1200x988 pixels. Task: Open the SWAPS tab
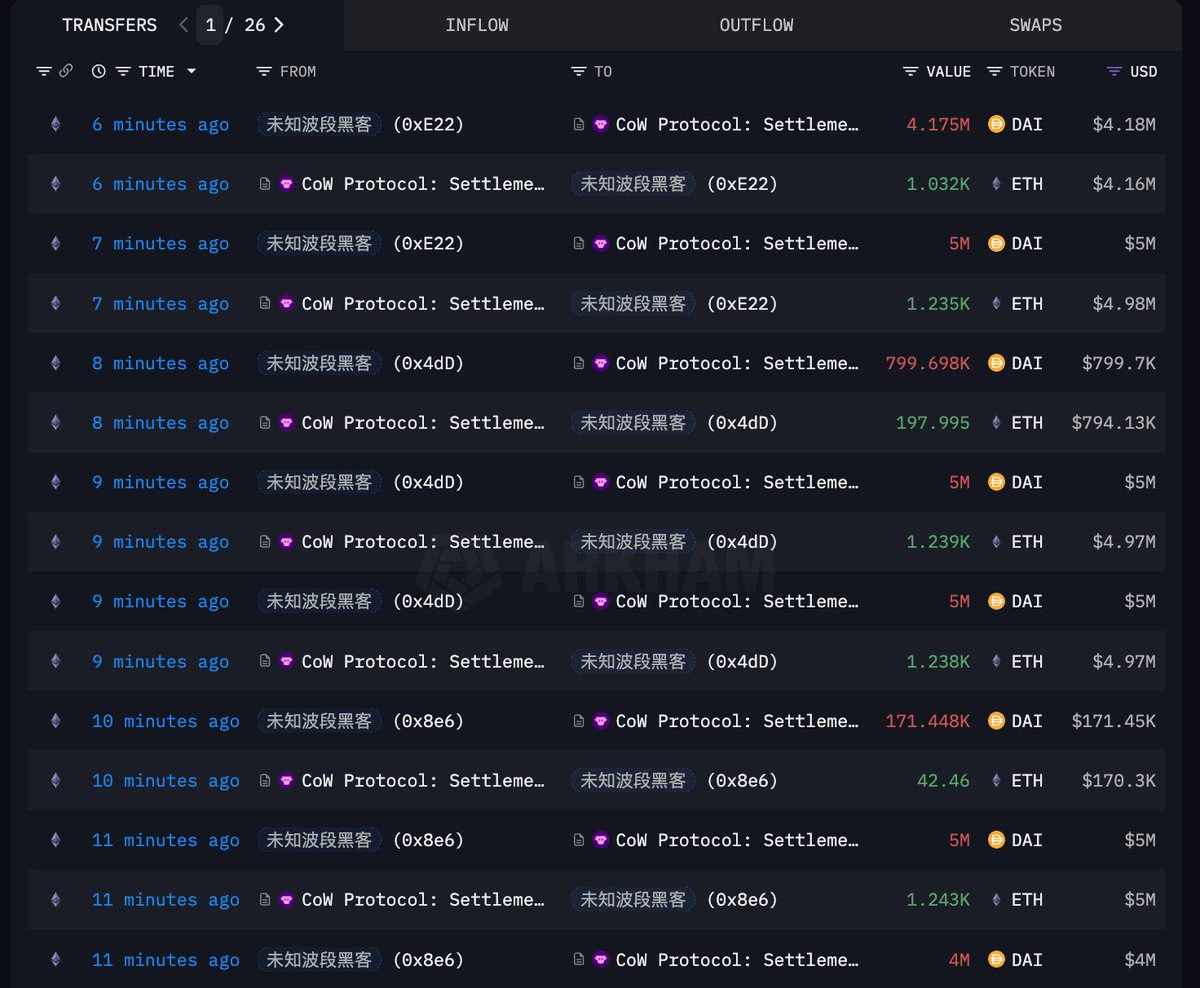[1036, 25]
